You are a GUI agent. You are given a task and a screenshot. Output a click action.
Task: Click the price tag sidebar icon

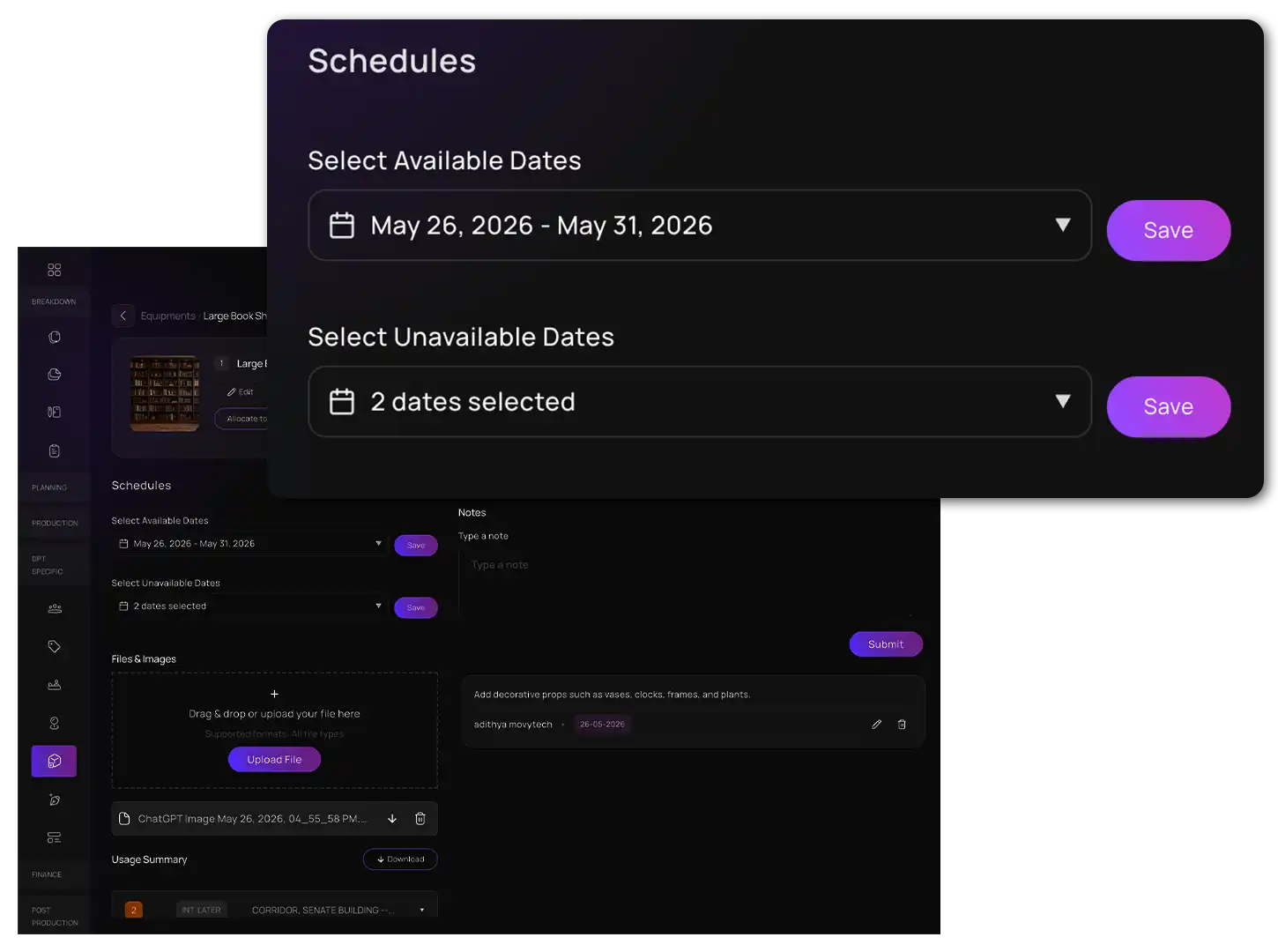click(54, 646)
